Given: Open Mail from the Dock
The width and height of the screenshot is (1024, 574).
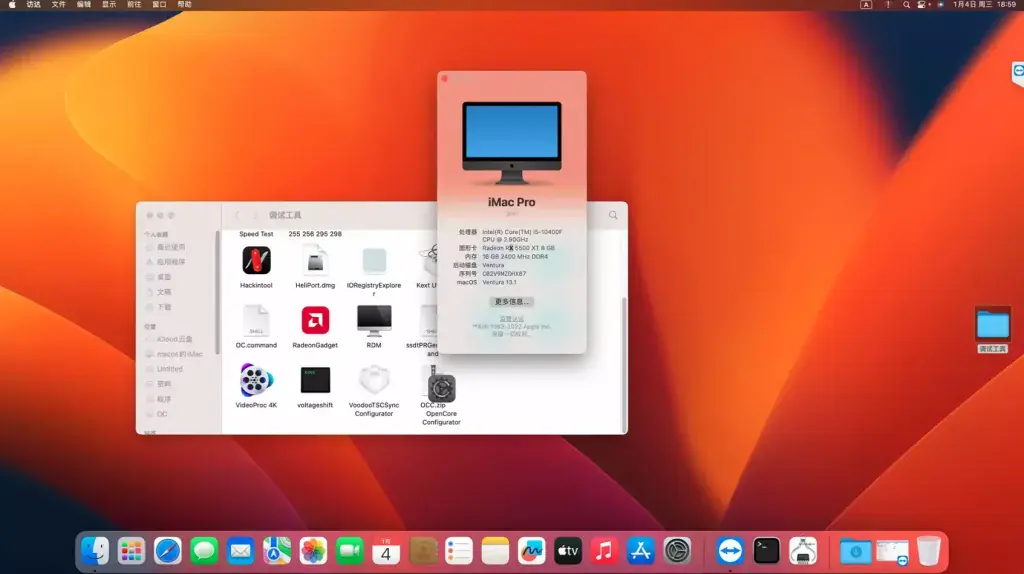Looking at the screenshot, I should [240, 551].
